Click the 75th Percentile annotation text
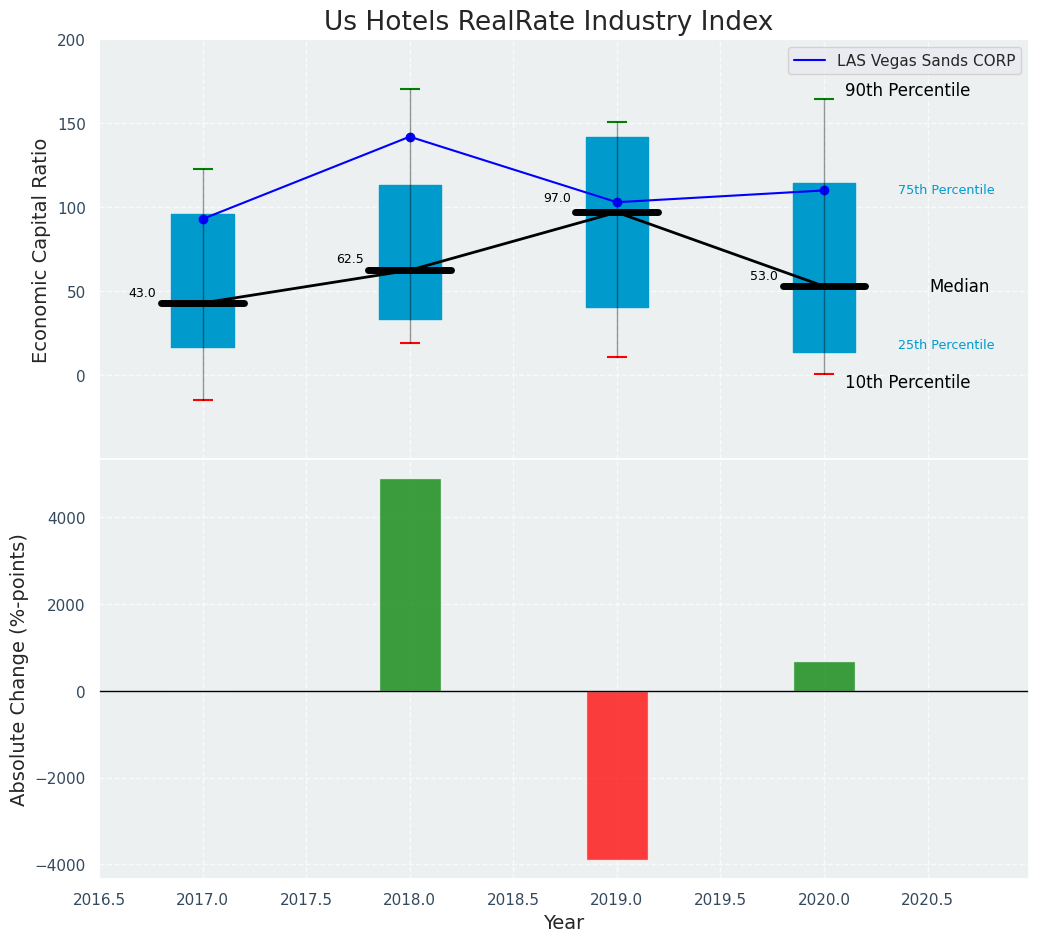Viewport: 1039px width, 942px height. tap(945, 190)
